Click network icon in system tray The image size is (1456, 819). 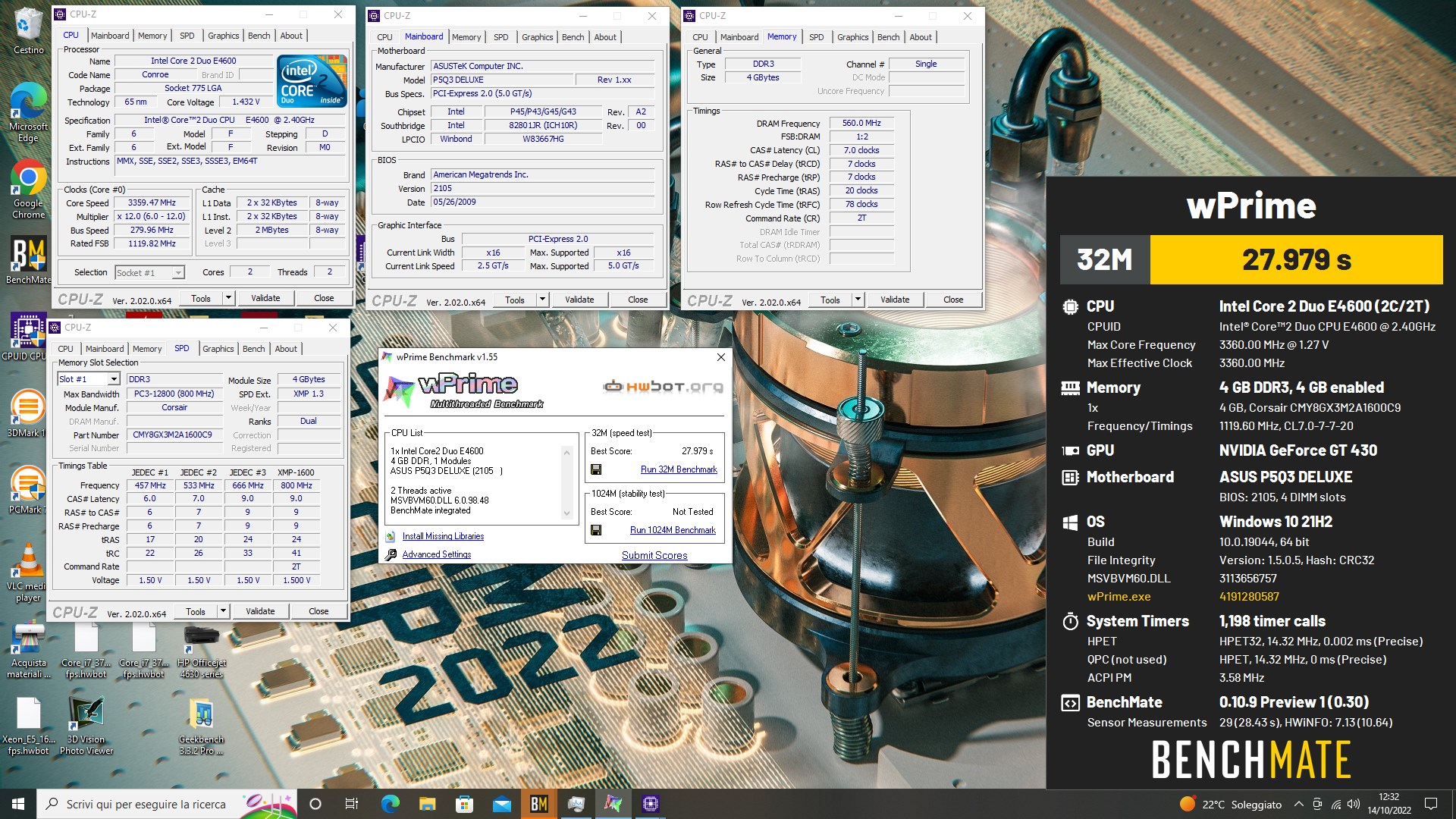click(x=1335, y=804)
